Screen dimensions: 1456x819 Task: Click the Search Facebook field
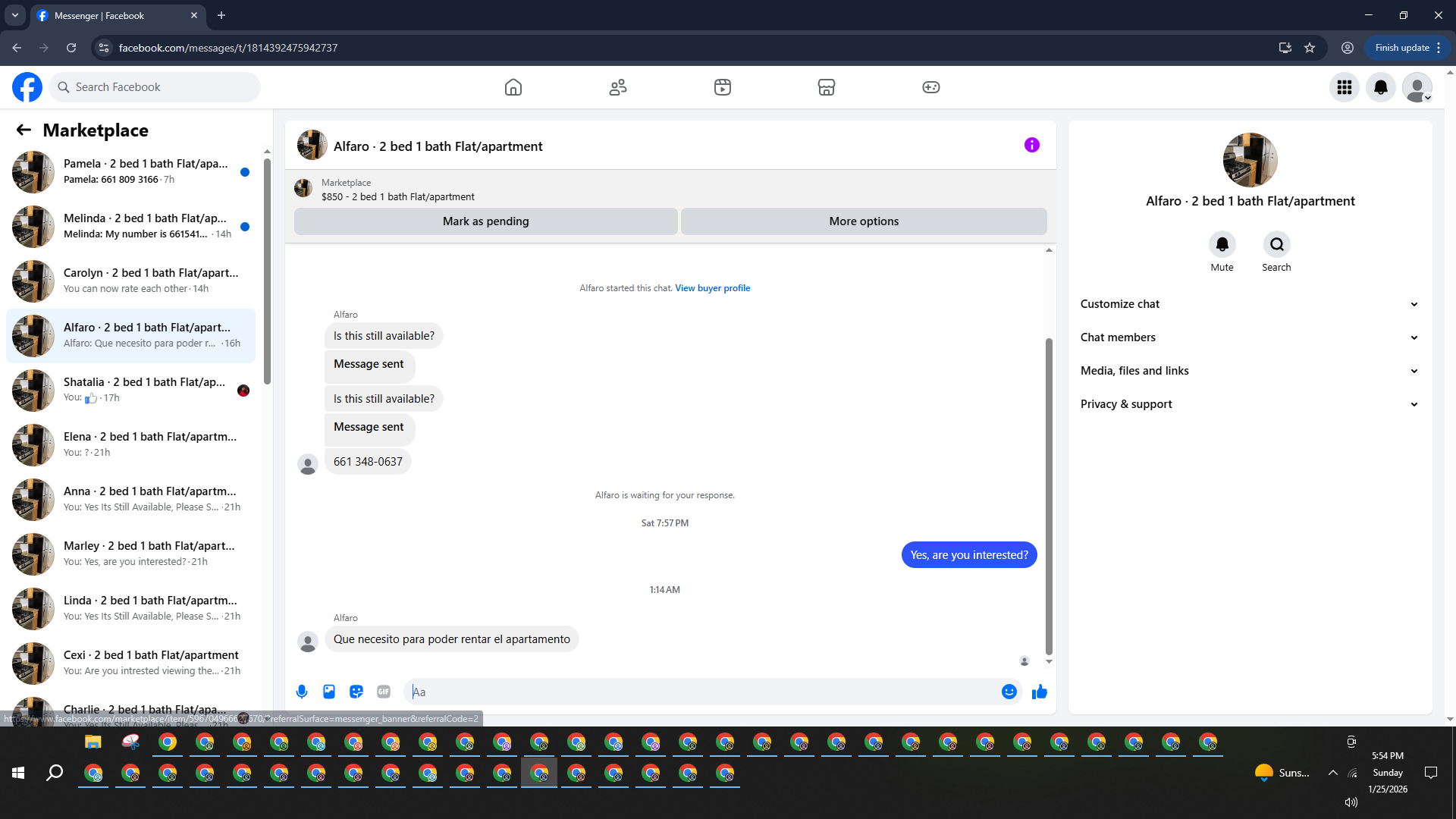pos(155,87)
